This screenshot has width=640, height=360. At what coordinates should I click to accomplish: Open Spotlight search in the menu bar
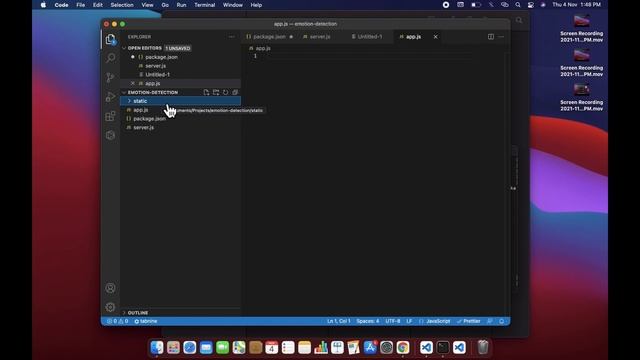pos(518,5)
